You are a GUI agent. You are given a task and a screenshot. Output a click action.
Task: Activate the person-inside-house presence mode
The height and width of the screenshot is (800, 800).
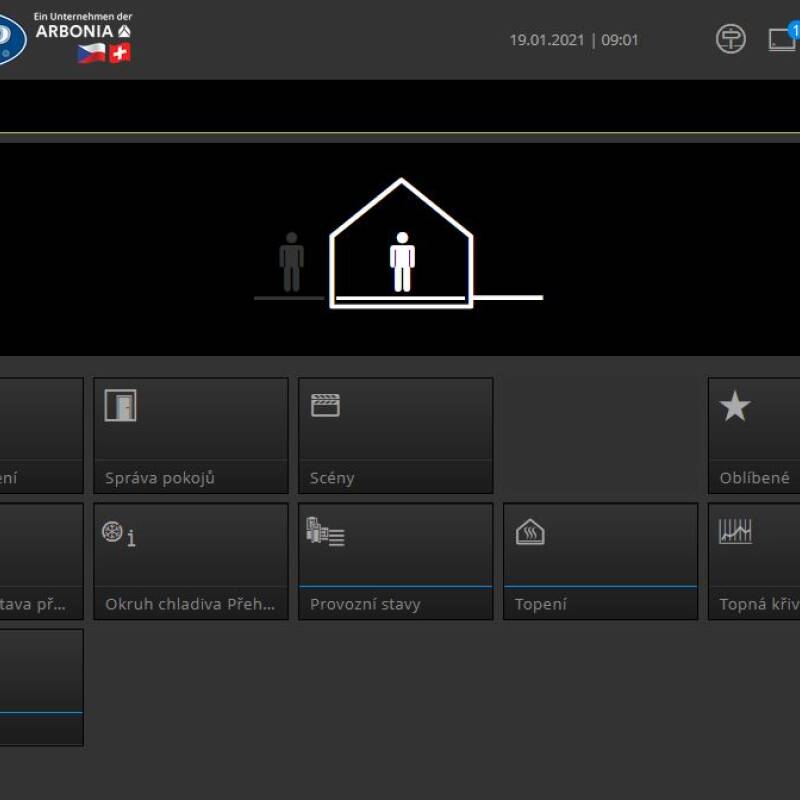point(402,262)
